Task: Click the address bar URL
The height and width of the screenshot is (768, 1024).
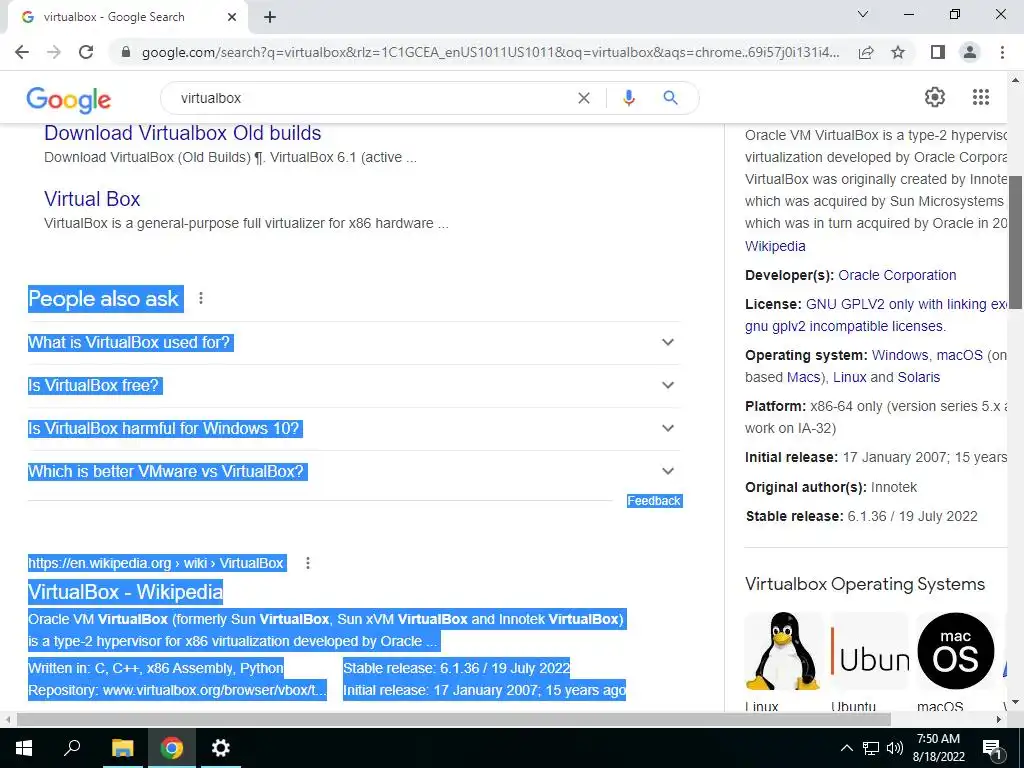Action: point(490,52)
